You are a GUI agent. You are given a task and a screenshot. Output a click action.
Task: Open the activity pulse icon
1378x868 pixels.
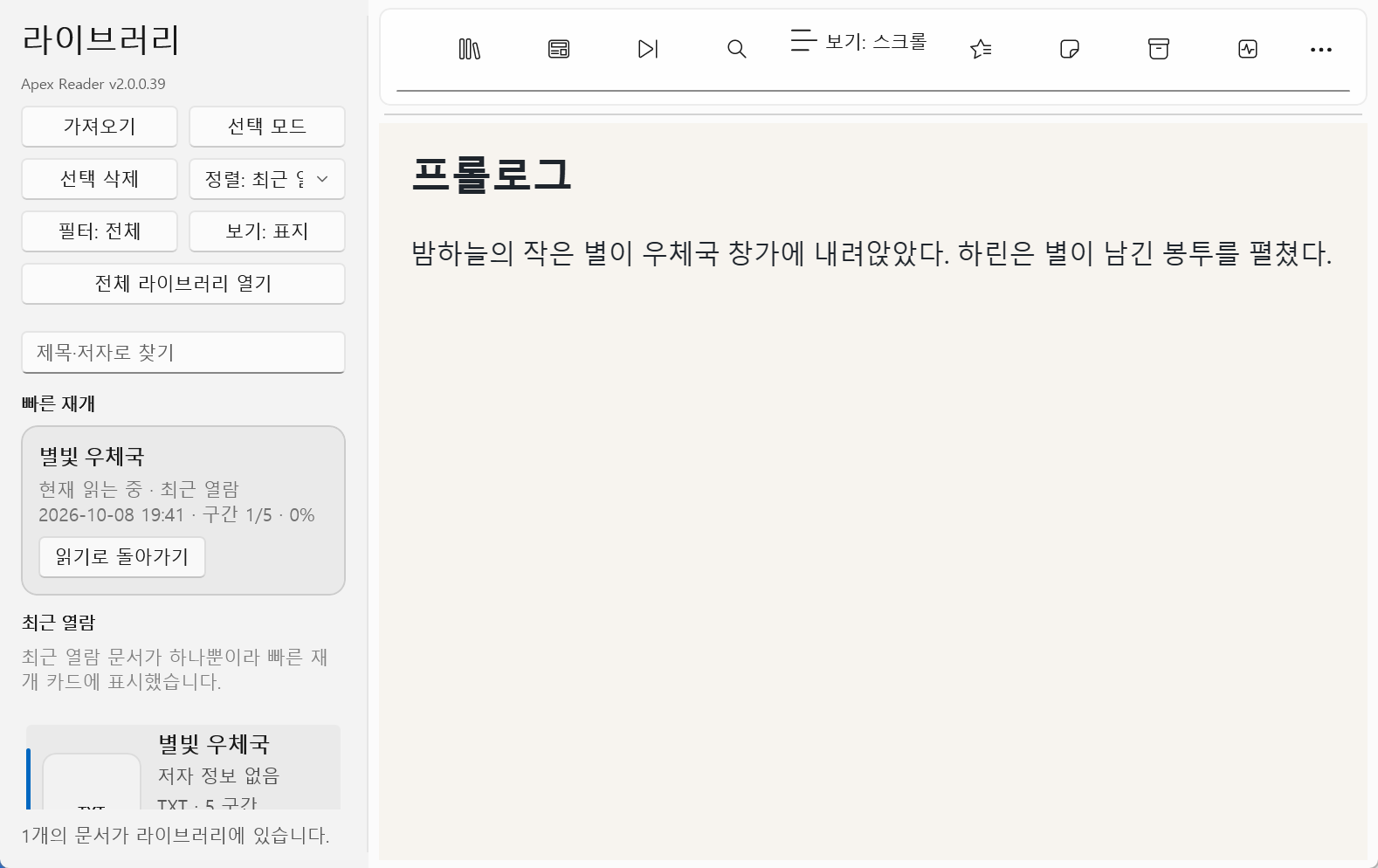(1248, 49)
